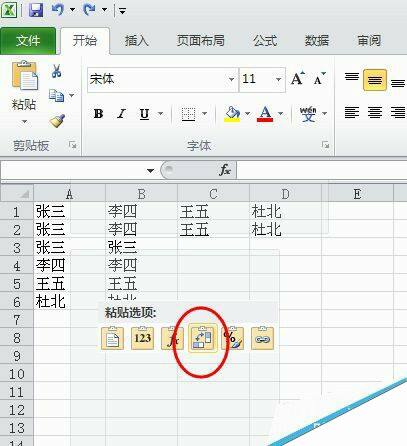Choose the paste Values 123 icon

142,338
